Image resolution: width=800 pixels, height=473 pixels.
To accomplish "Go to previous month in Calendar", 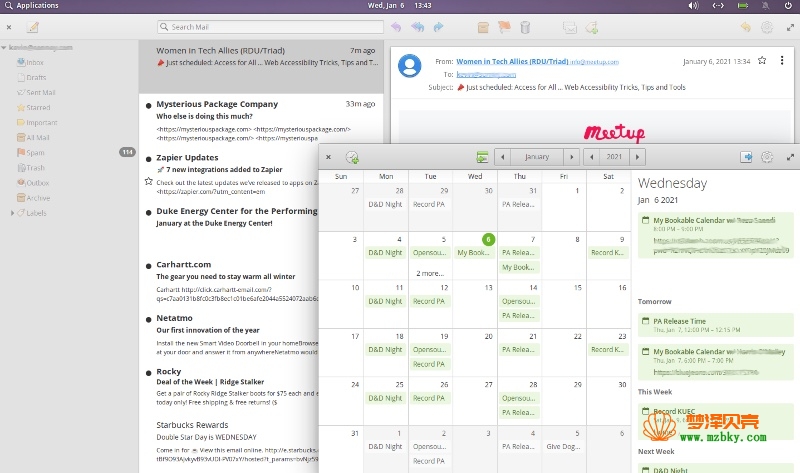I will [503, 157].
